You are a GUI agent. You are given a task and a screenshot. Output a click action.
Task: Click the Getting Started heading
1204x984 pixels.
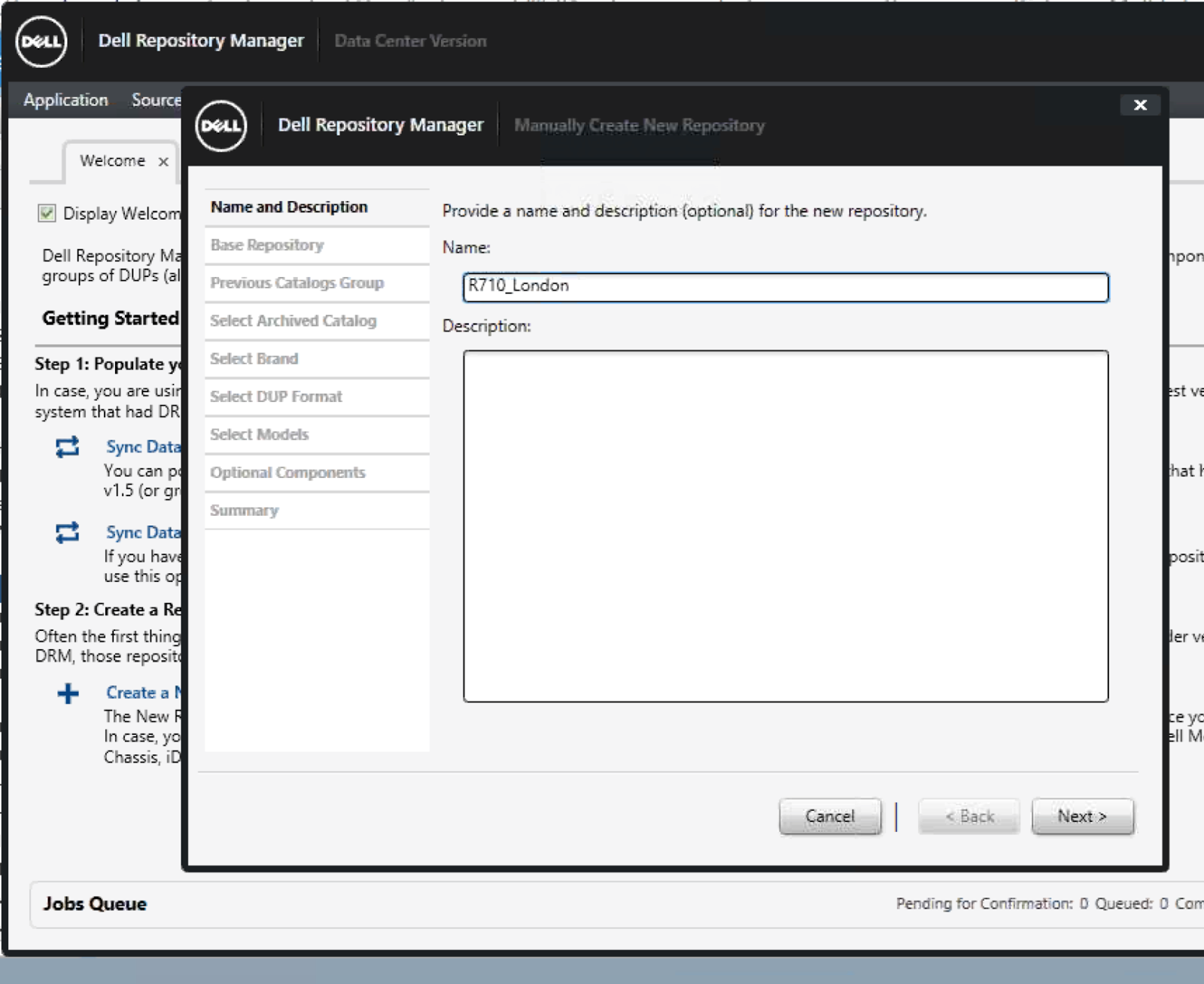coord(111,318)
